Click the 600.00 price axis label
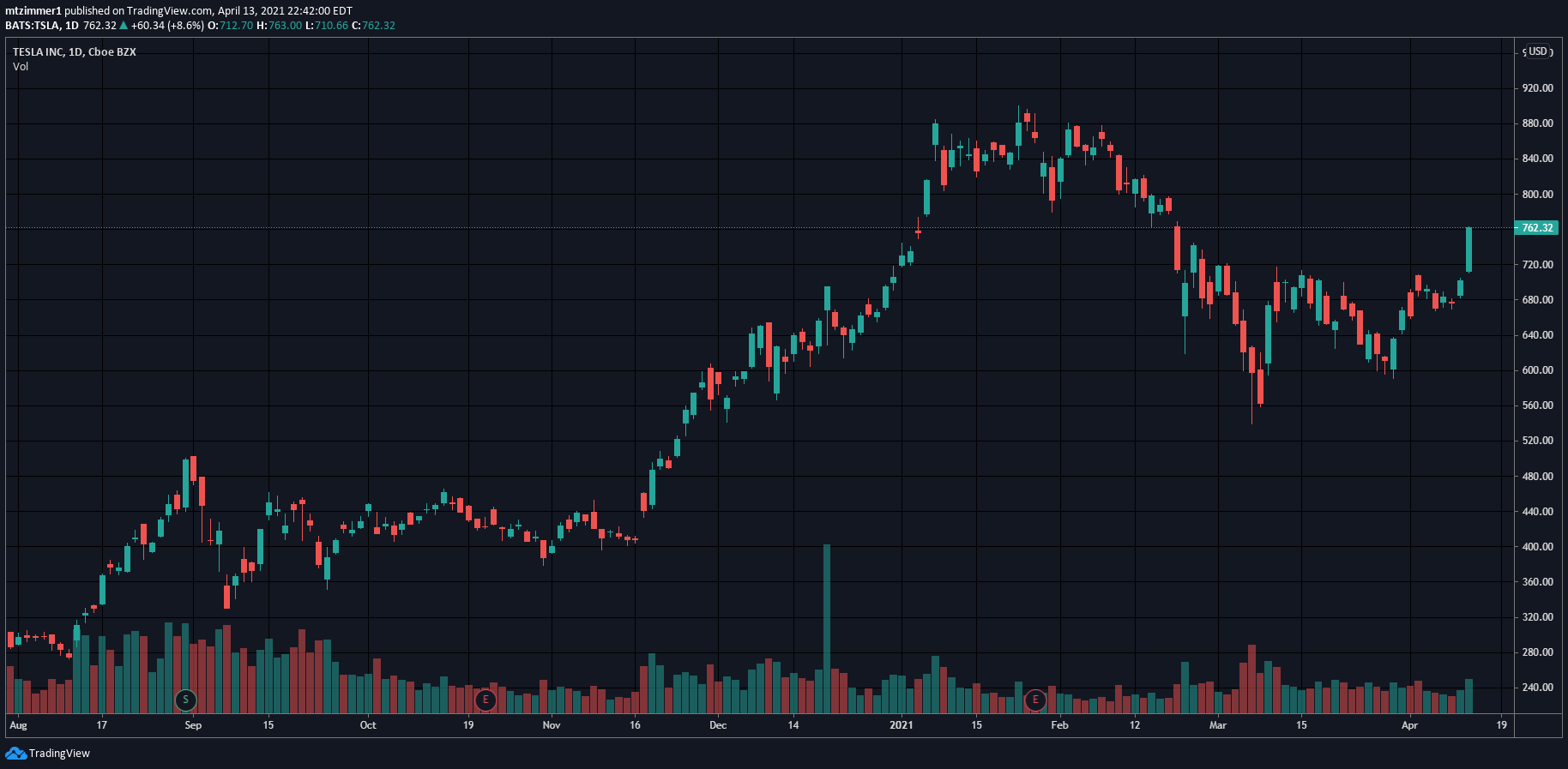This screenshot has height=769, width=1568. [x=1537, y=370]
